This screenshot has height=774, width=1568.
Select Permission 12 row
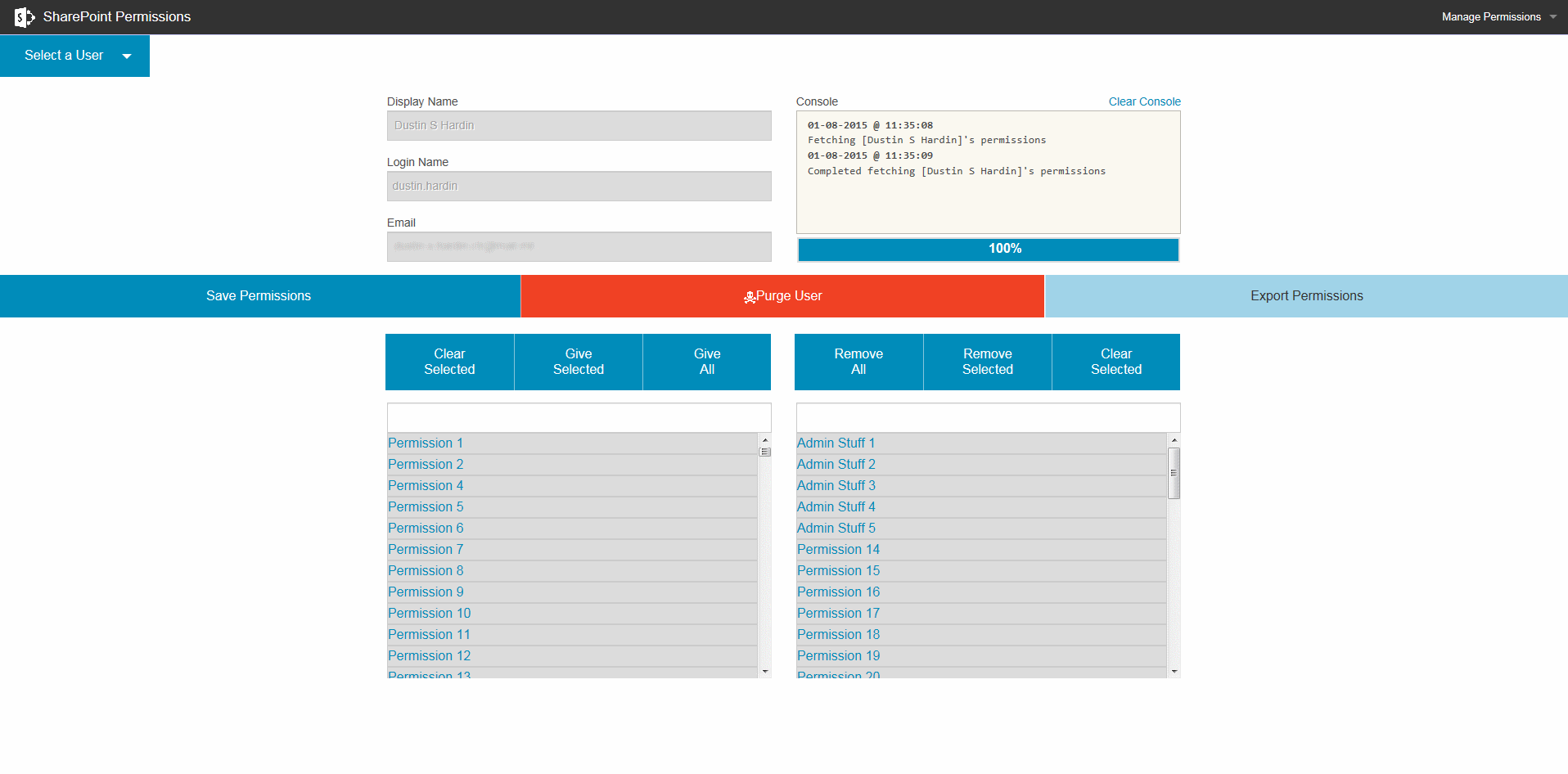click(x=572, y=656)
